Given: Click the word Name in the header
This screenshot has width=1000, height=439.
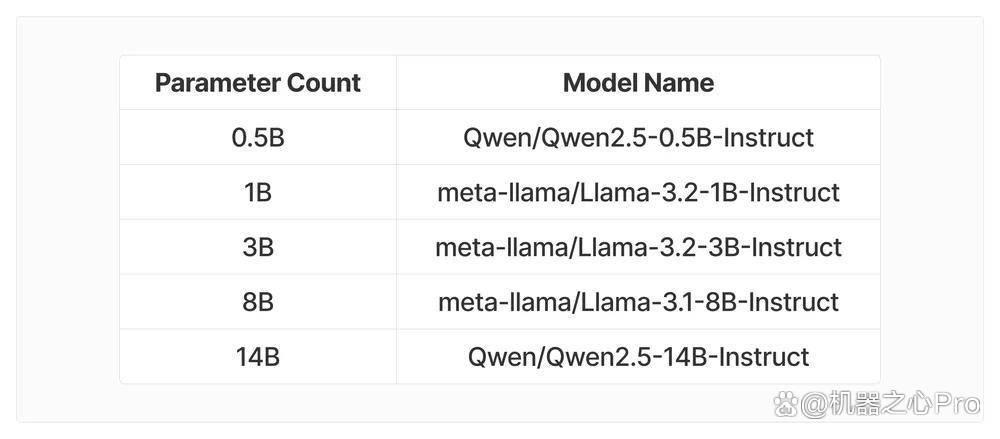Looking at the screenshot, I should click(679, 82).
